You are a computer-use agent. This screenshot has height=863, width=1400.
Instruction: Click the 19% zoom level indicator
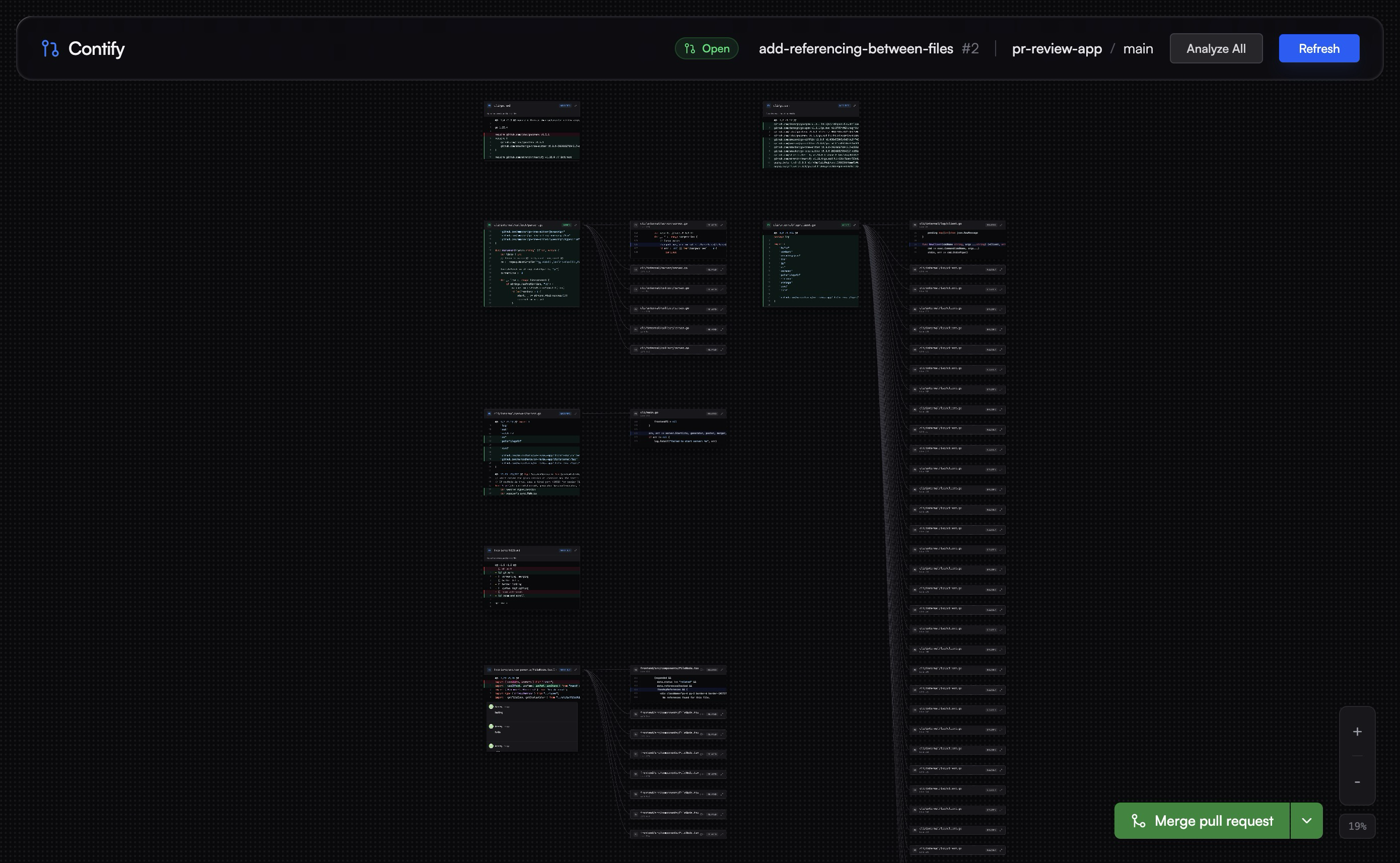click(x=1357, y=826)
